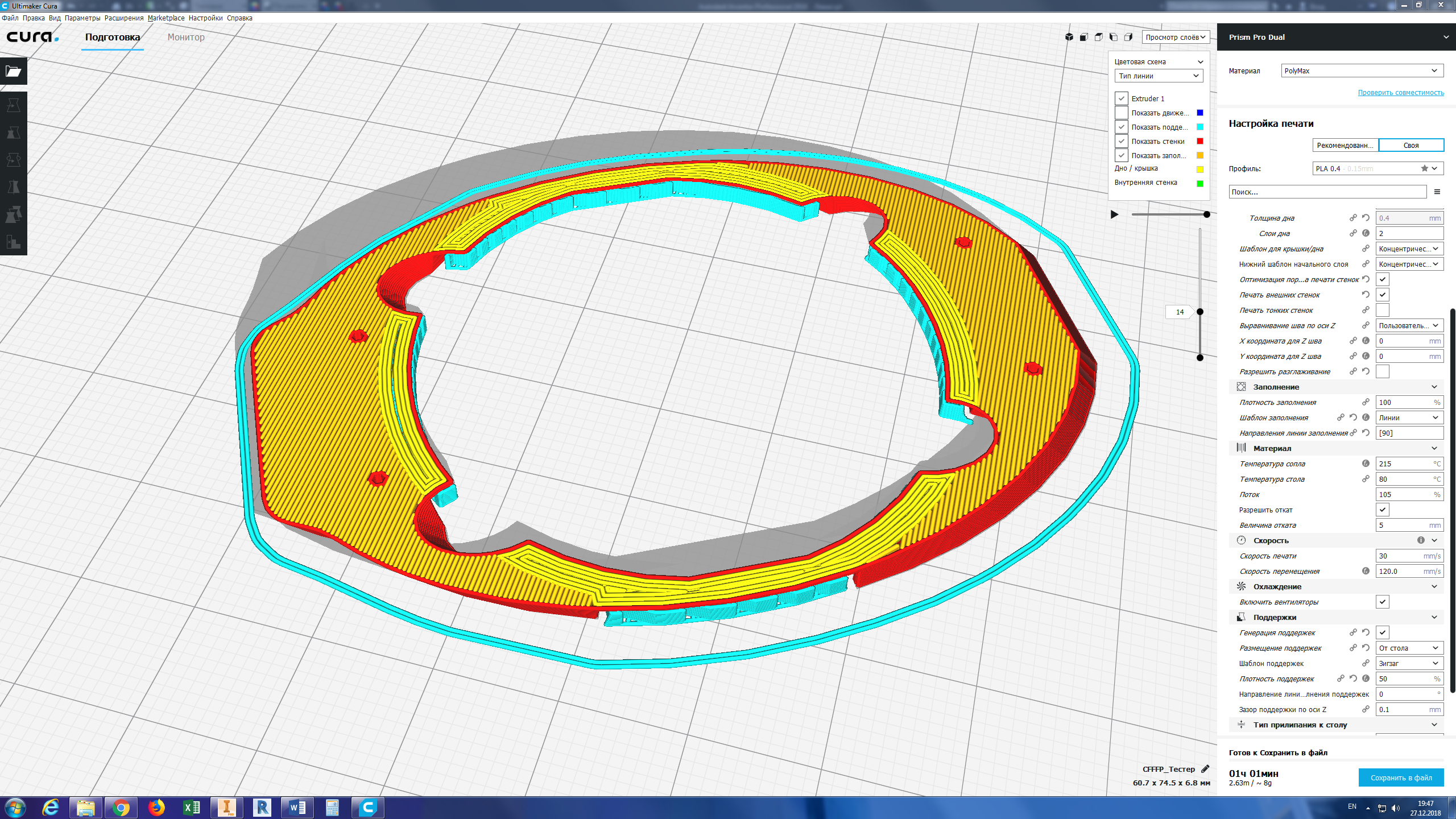Click the blue Save to file button
Viewport: 1456px width, 819px height.
click(x=1401, y=777)
